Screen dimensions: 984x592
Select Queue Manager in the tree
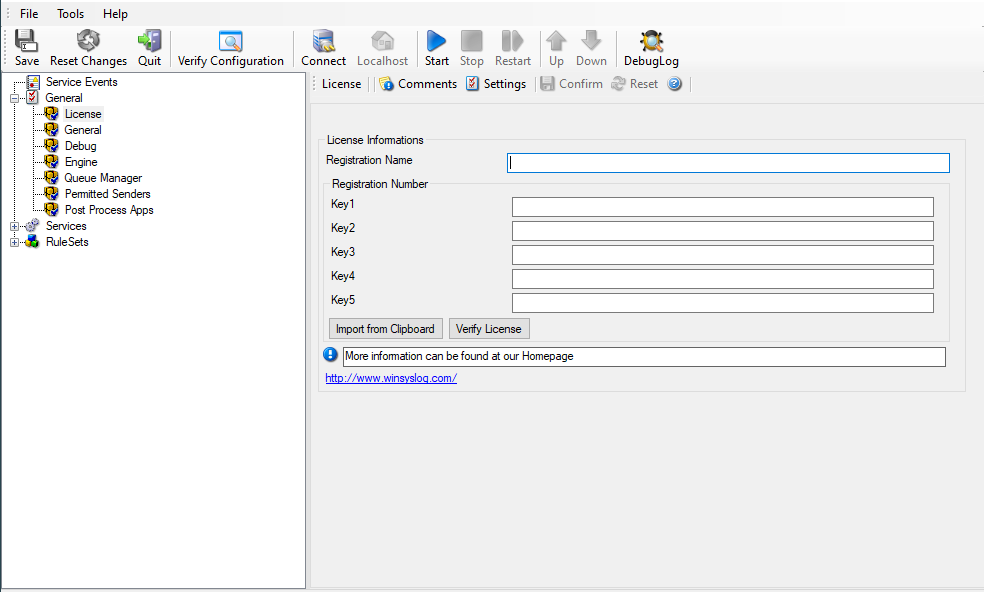(x=103, y=178)
